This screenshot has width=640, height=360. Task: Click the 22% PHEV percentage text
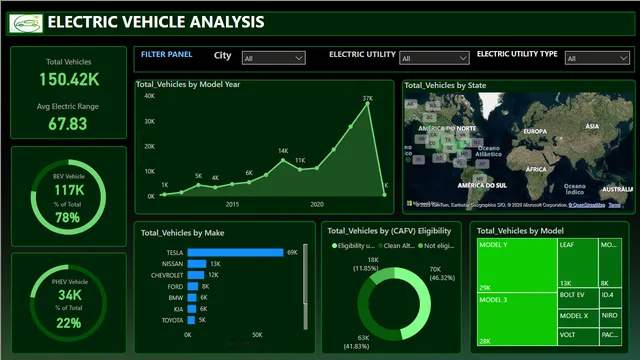pos(69,323)
